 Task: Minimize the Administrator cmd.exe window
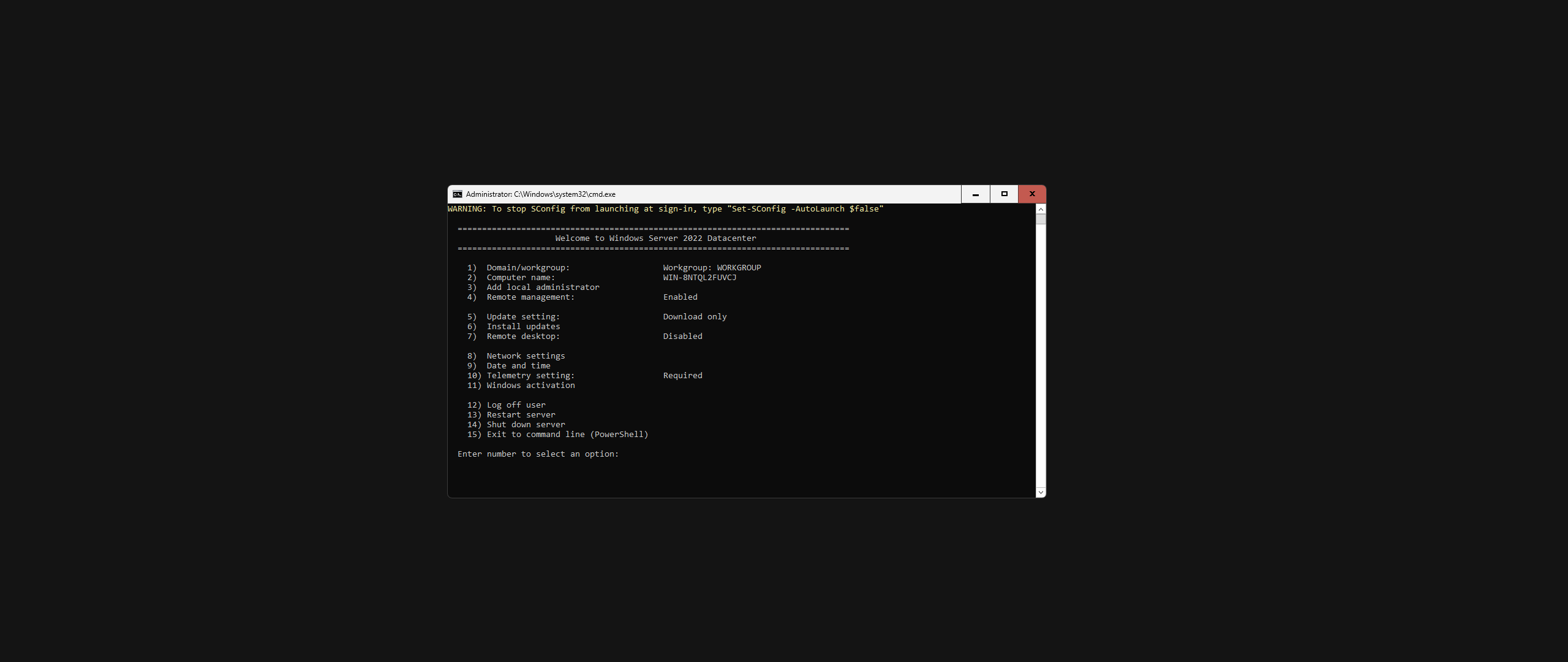point(975,194)
